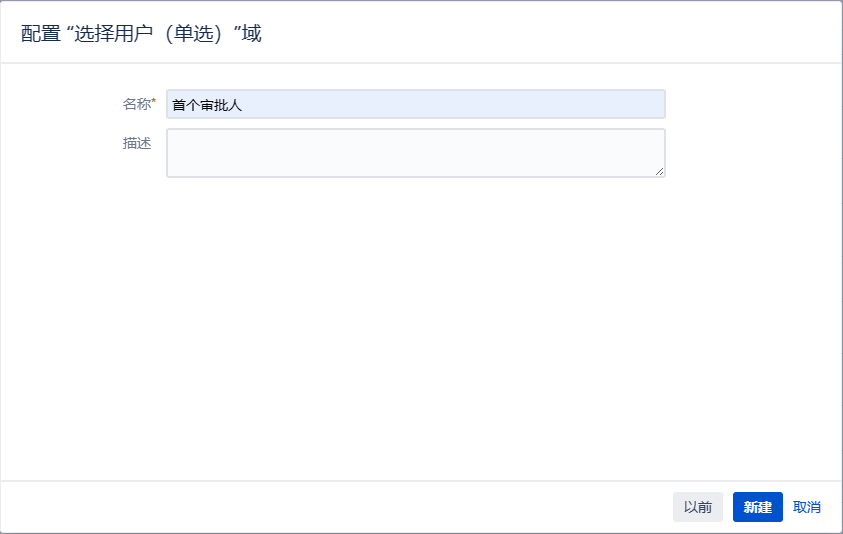The image size is (843, 534).
Task: Click the 描述 field label
Action: point(137,143)
